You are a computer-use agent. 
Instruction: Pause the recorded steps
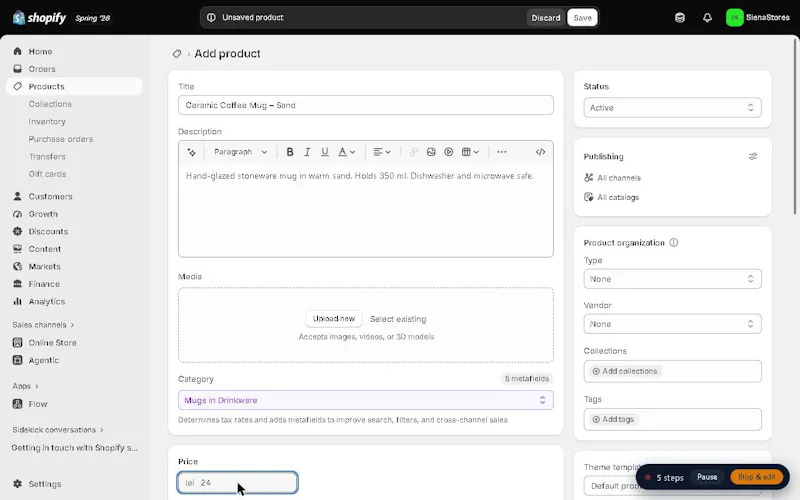click(x=707, y=477)
